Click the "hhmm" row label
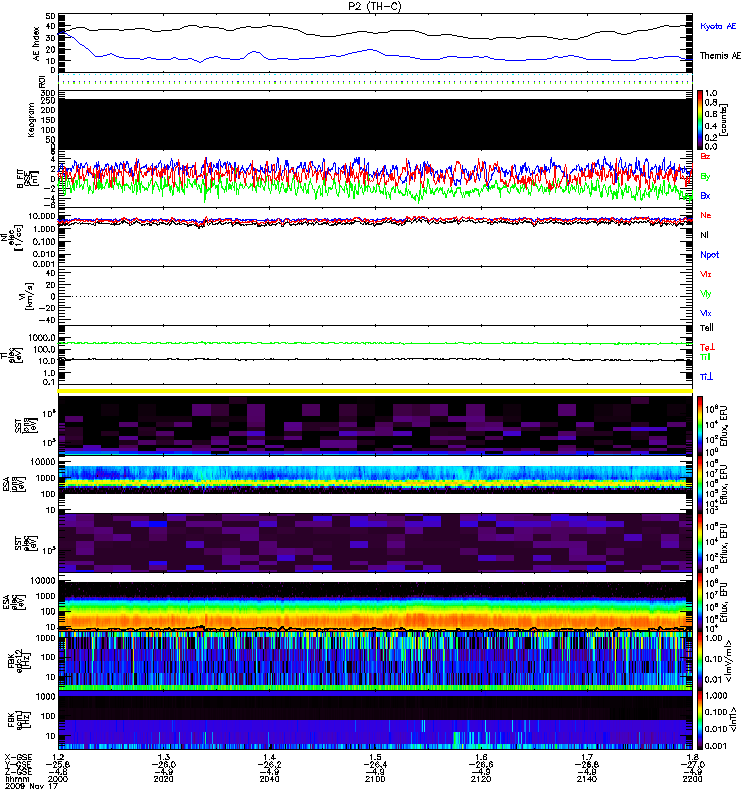The height and width of the screenshot is (800, 750). click(16, 779)
